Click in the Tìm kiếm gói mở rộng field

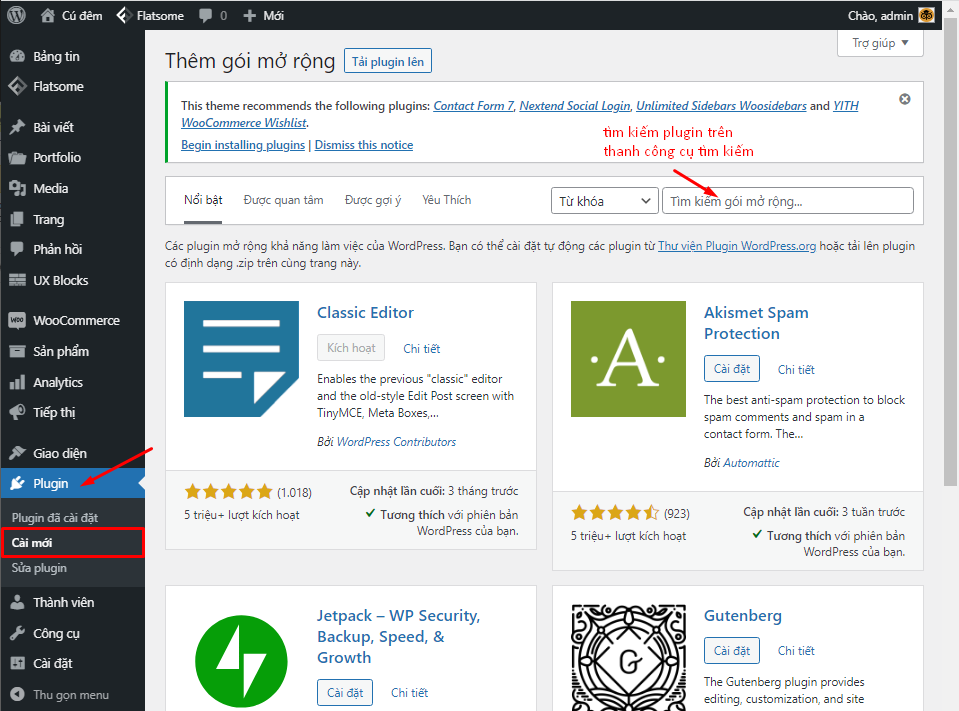788,201
